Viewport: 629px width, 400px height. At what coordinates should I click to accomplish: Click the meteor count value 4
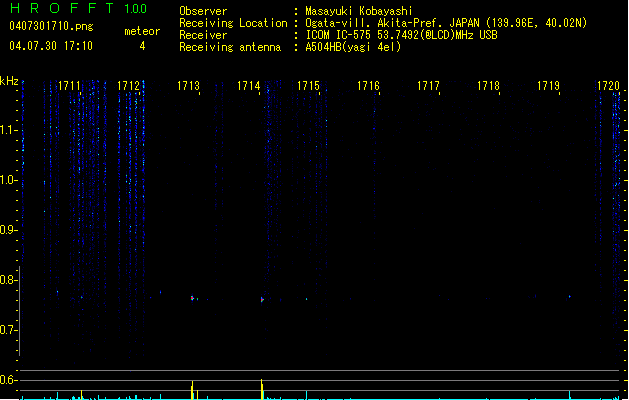[142, 46]
